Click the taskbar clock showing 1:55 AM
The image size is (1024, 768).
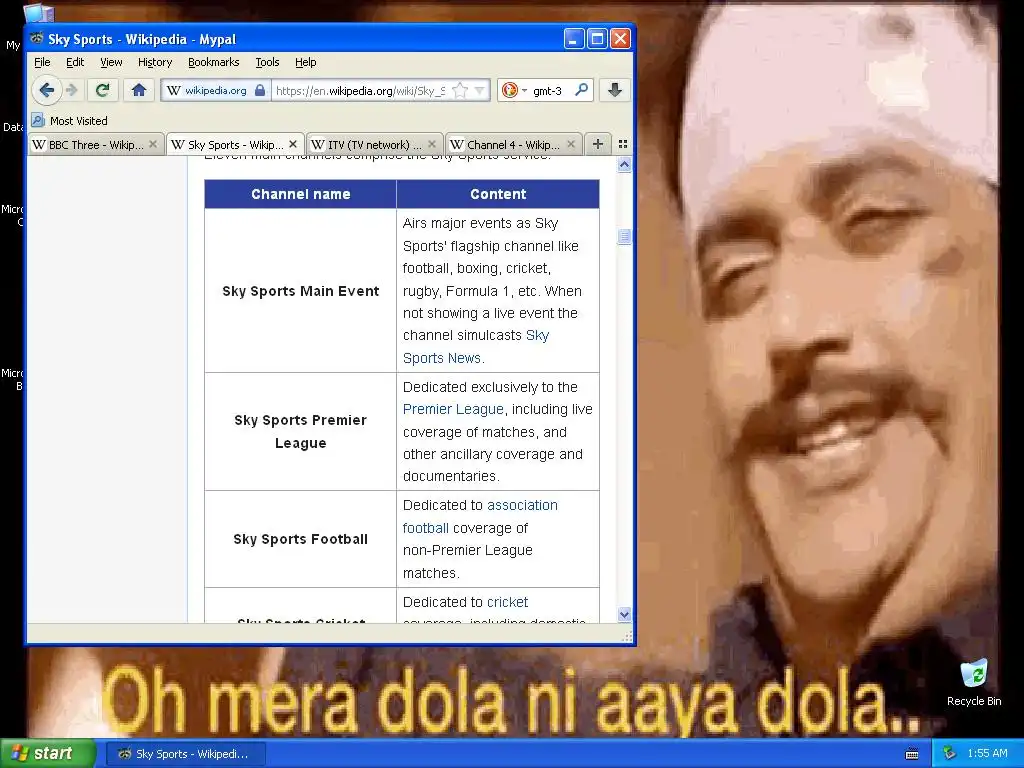(x=987, y=753)
